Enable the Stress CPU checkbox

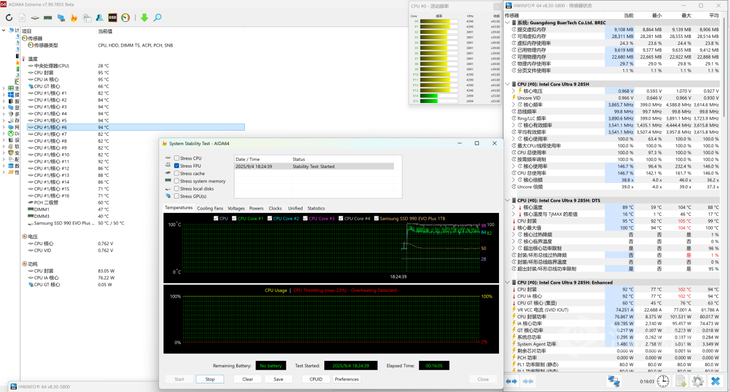click(x=176, y=158)
